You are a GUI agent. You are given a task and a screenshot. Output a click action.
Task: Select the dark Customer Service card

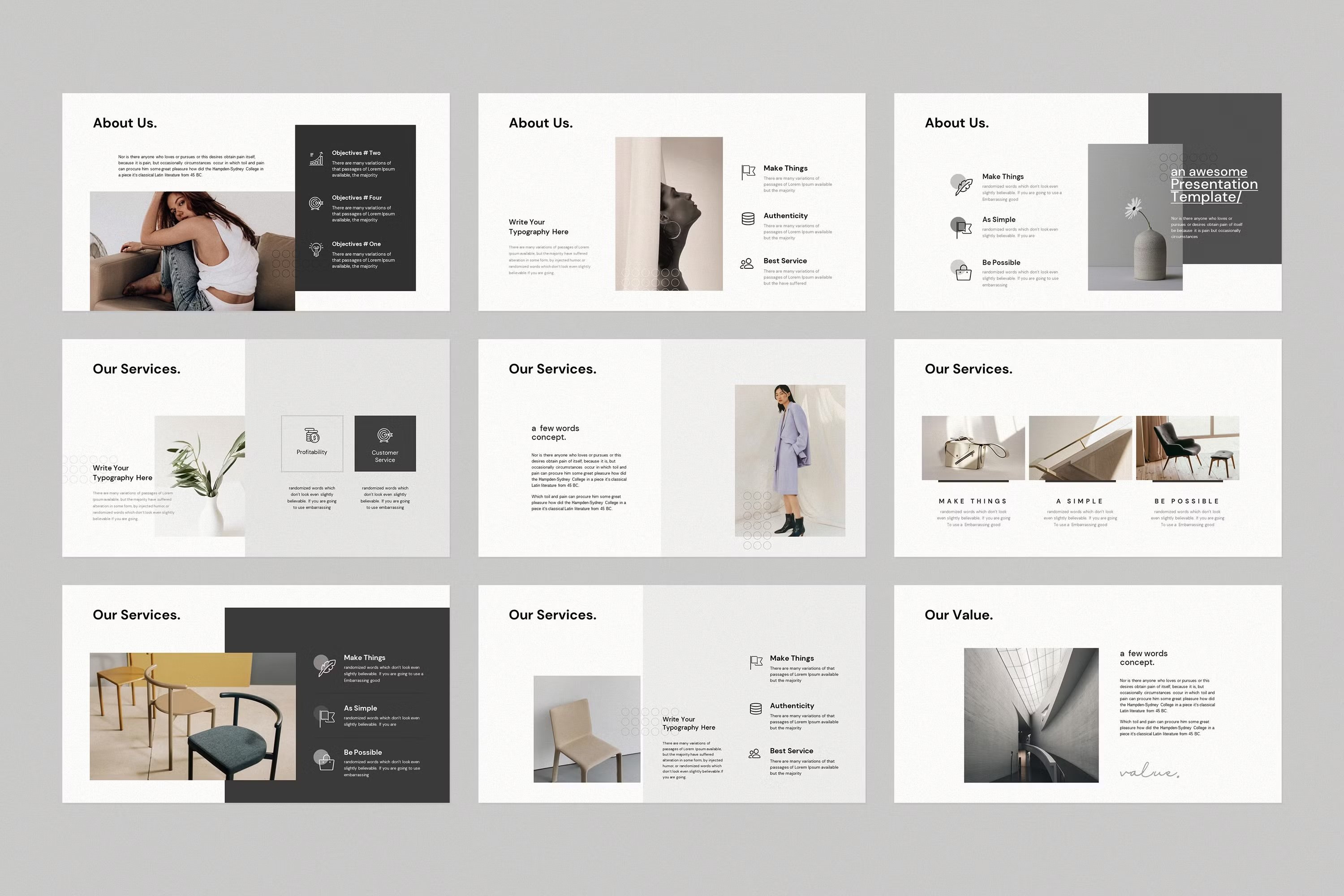tap(385, 444)
